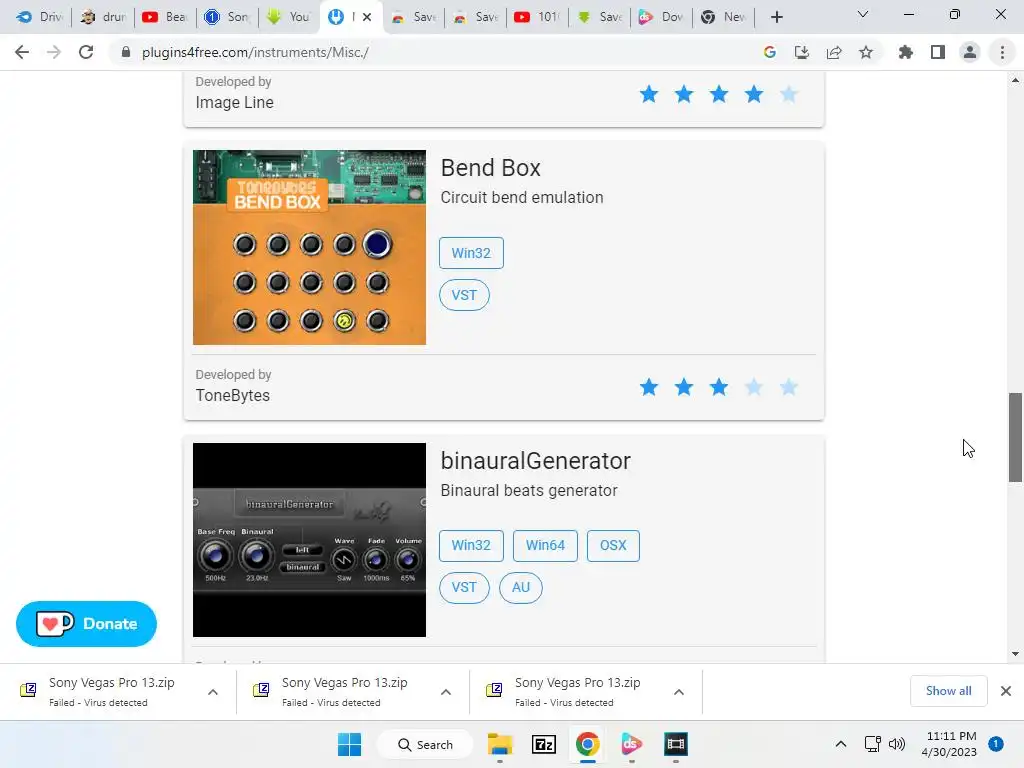Open a new browser tab

[776, 17]
